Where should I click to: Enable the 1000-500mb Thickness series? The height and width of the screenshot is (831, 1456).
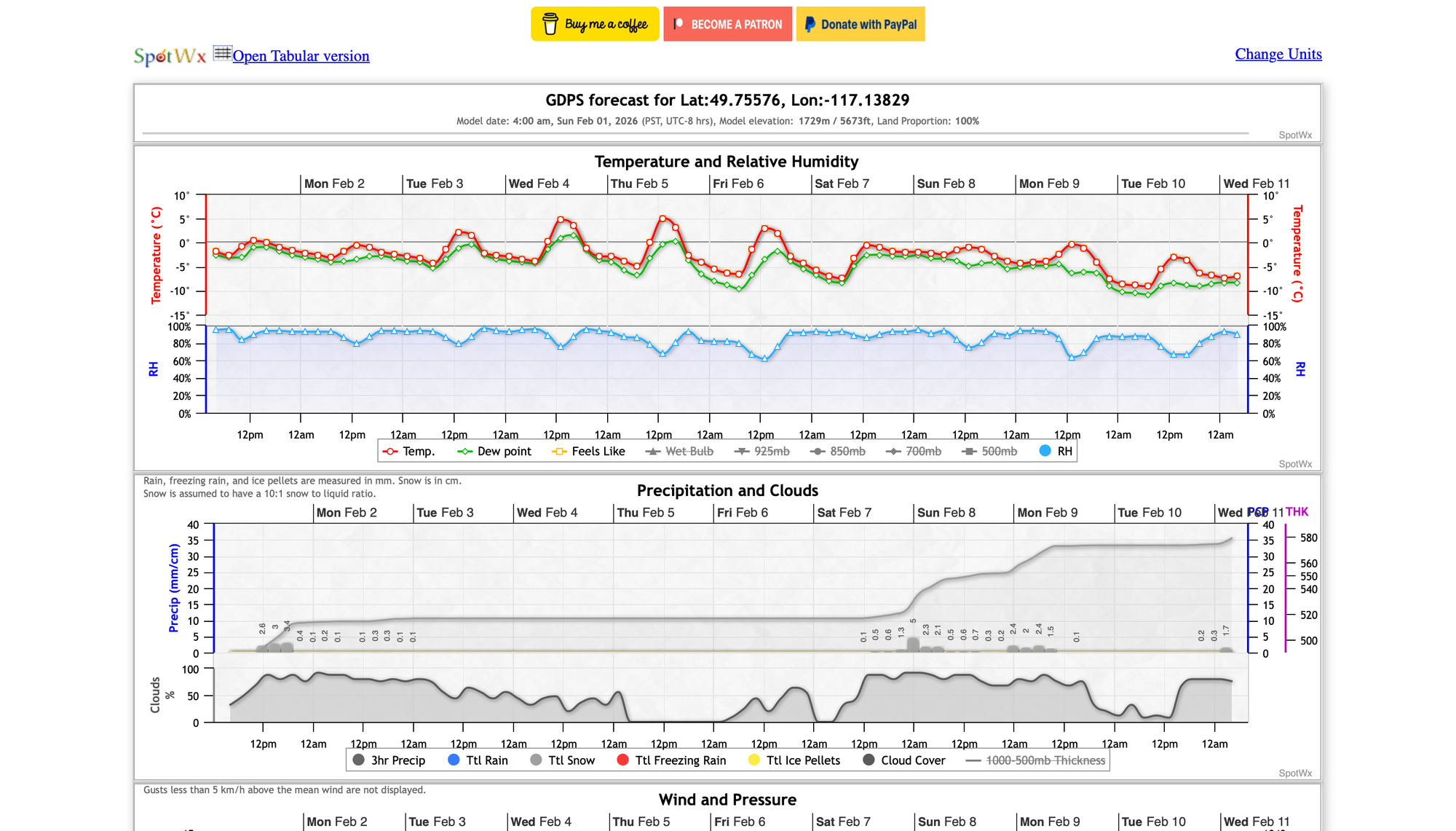click(1036, 760)
